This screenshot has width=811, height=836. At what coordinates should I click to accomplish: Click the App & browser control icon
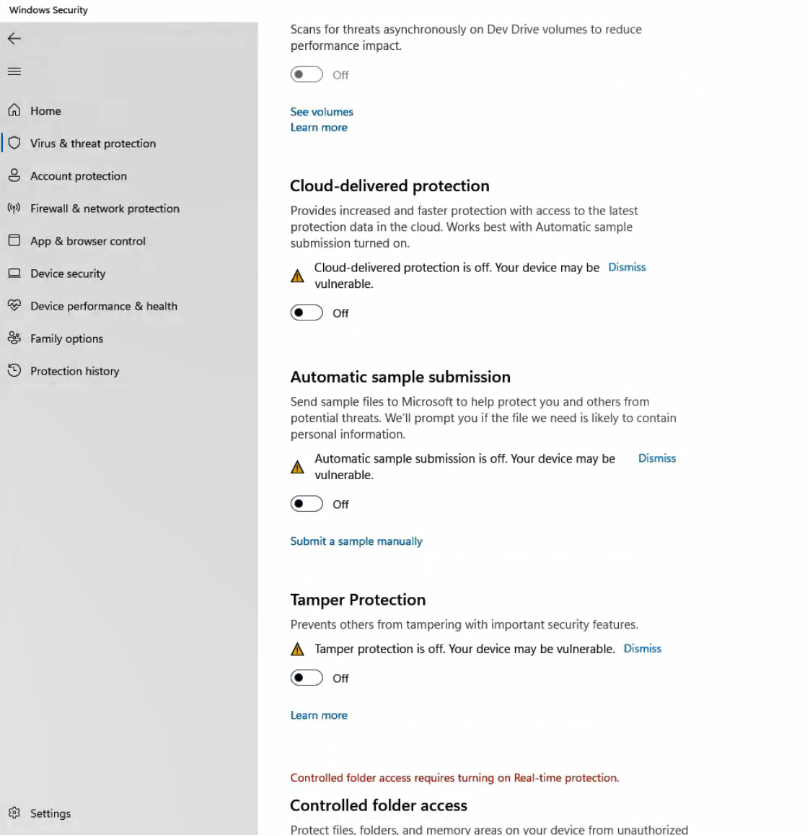(14, 241)
